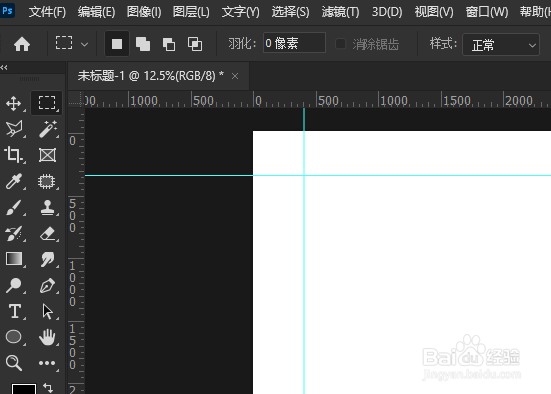Viewport: 551px width, 394px height.
Task: Swap foreground and background colors
Action: tap(48, 388)
